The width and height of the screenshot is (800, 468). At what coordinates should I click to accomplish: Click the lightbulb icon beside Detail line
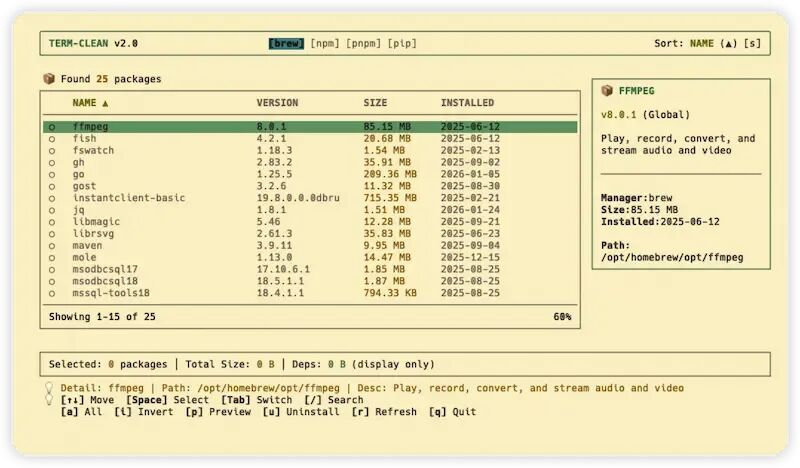point(49,388)
